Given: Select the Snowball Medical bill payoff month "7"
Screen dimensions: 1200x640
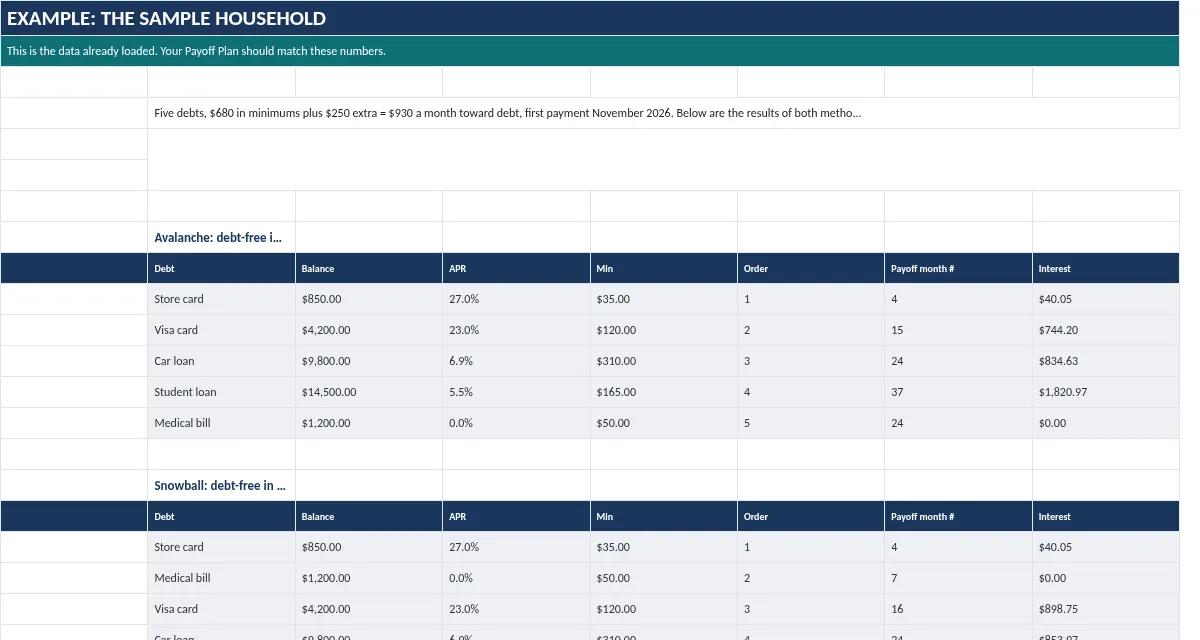Looking at the screenshot, I should tap(958, 578).
